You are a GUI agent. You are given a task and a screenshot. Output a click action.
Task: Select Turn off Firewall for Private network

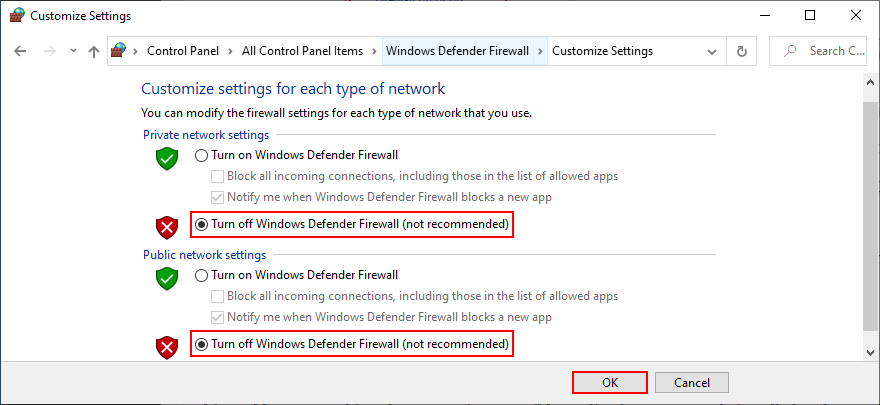coord(202,224)
